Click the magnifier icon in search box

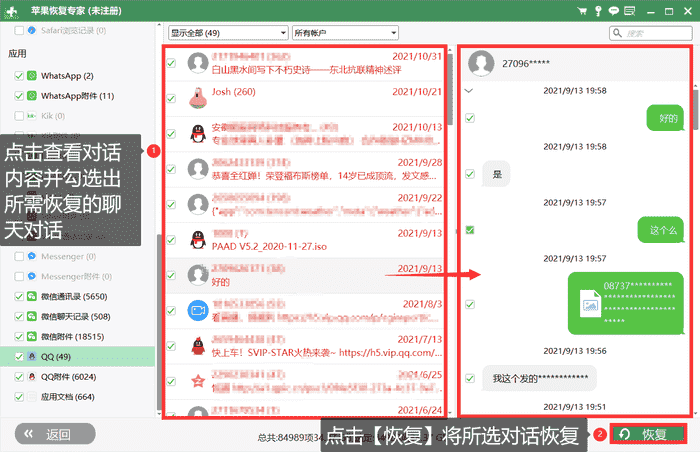coord(617,33)
